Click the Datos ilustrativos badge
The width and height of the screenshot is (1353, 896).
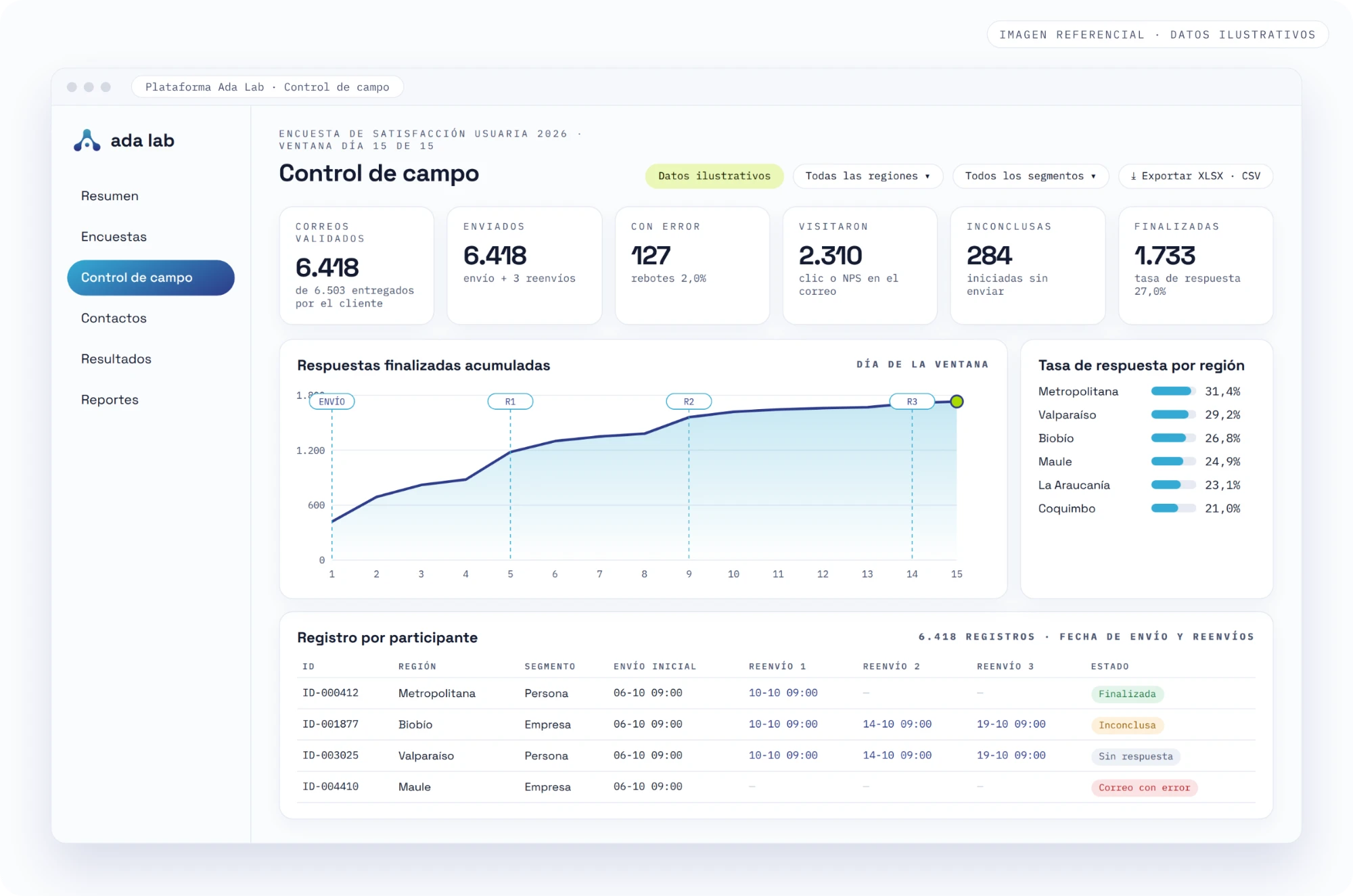pyautogui.click(x=714, y=176)
